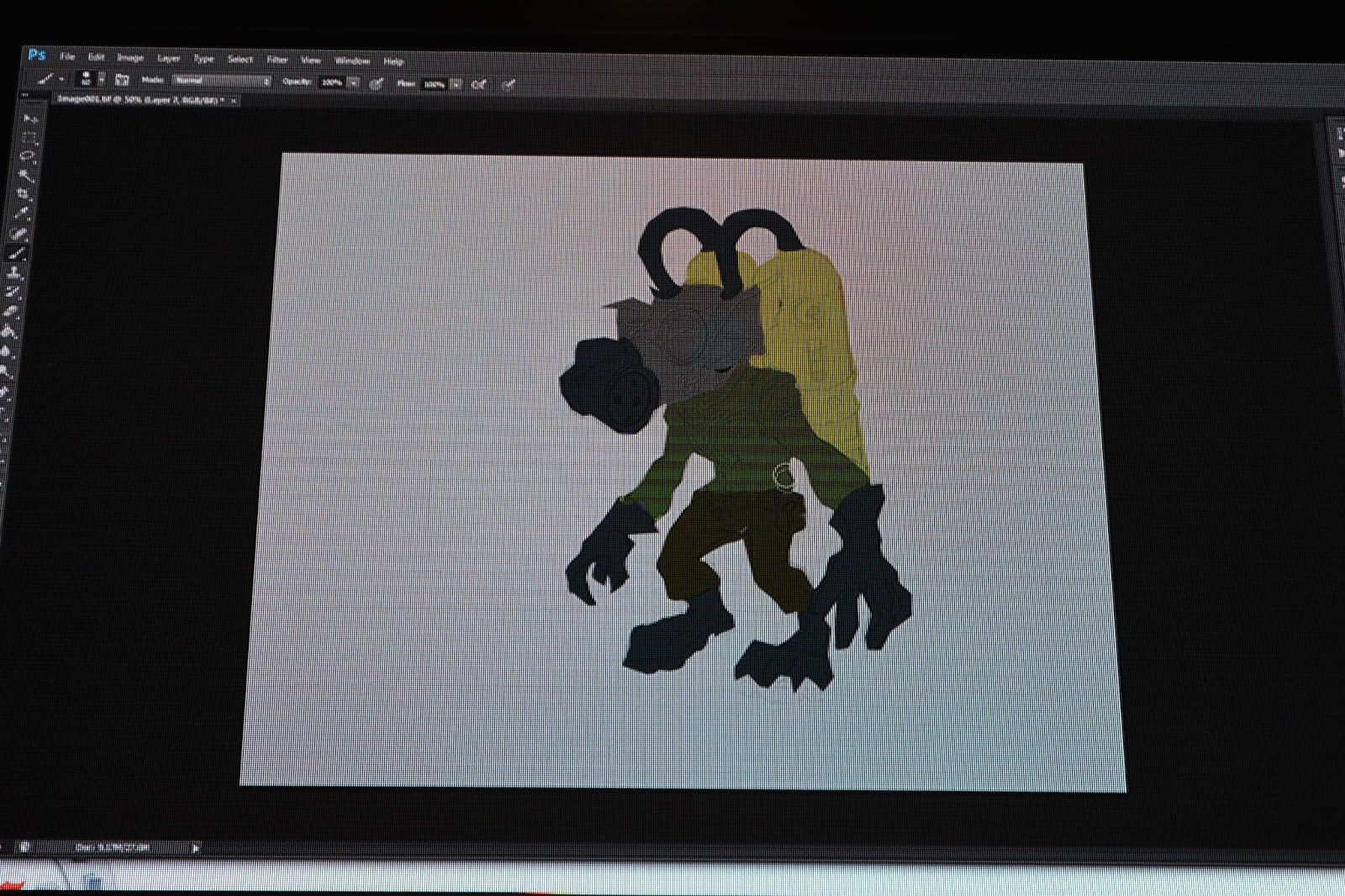Open the Select menu
Image resolution: width=1345 pixels, height=896 pixels.
(x=240, y=59)
